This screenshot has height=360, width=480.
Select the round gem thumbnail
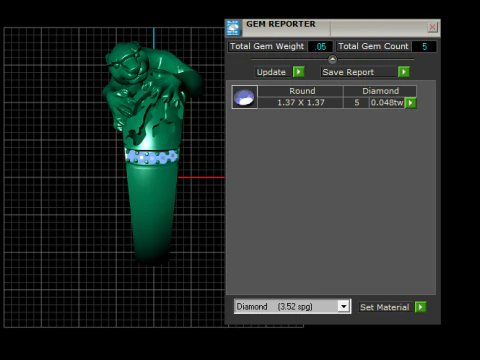pyautogui.click(x=244, y=97)
